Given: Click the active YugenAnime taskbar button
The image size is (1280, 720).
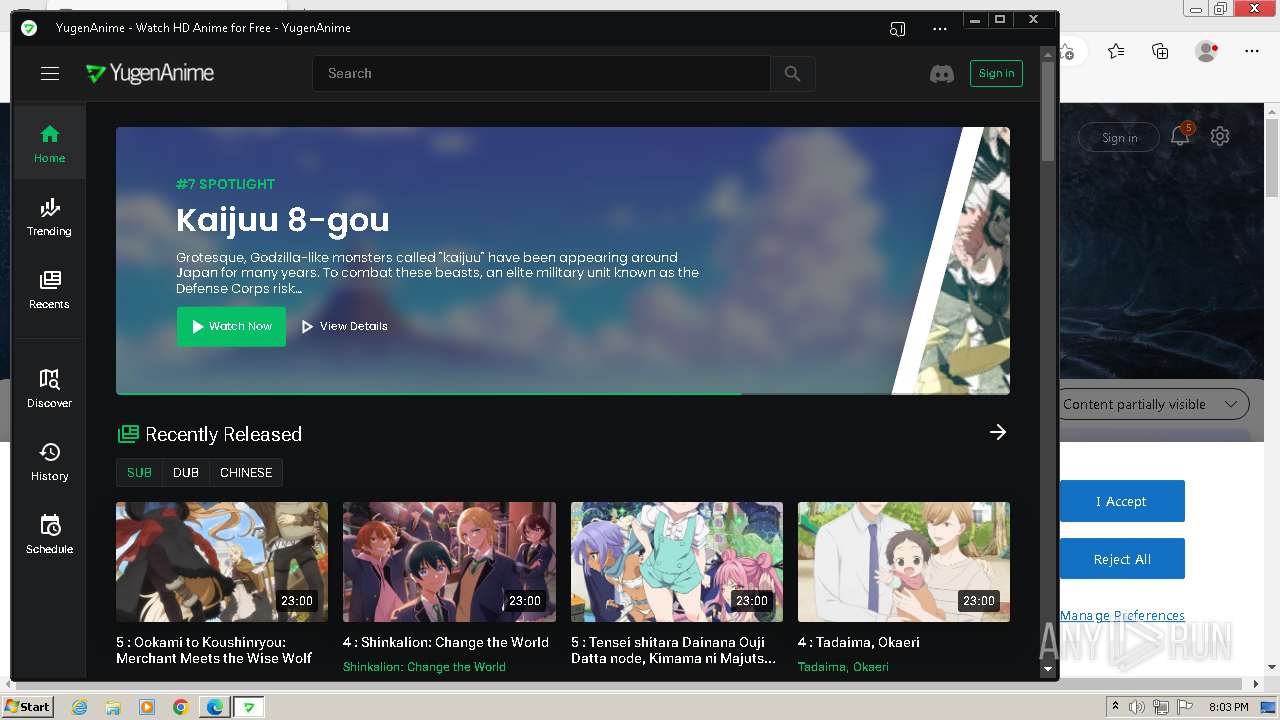Looking at the screenshot, I should [x=249, y=707].
